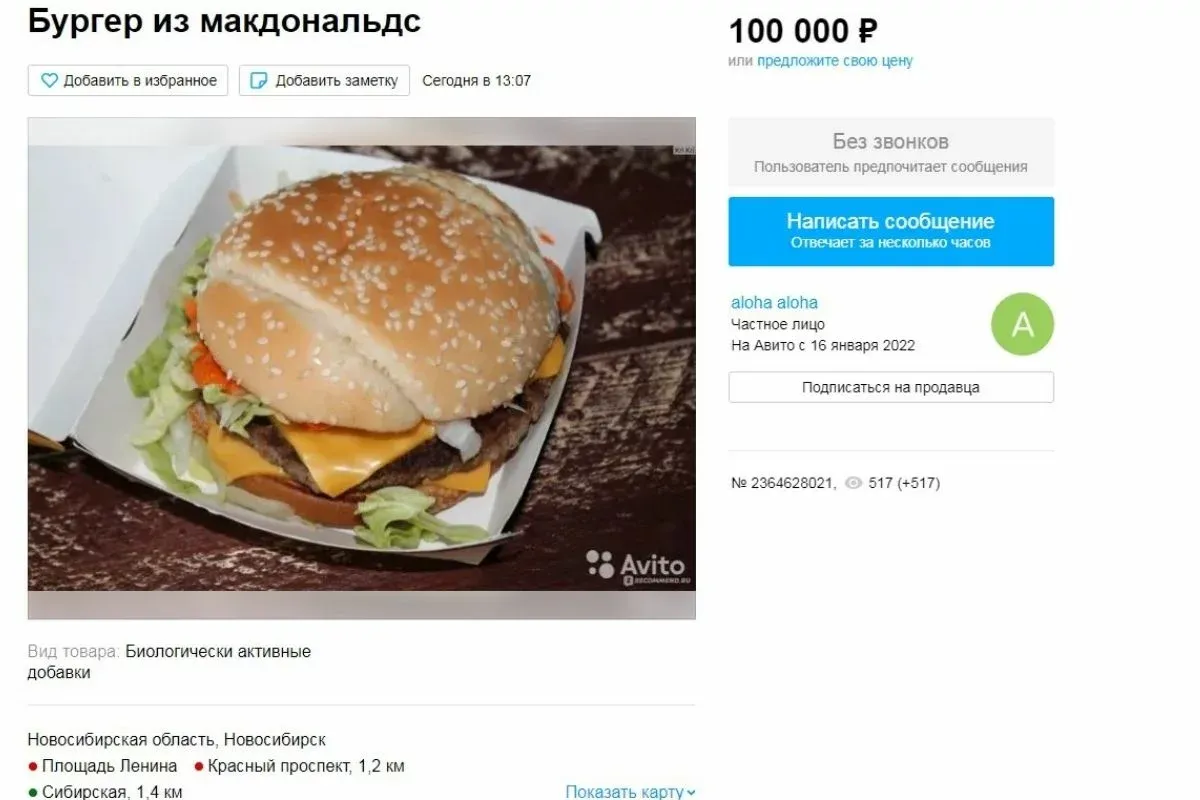Add listing via Добавить в избранное

point(128,81)
